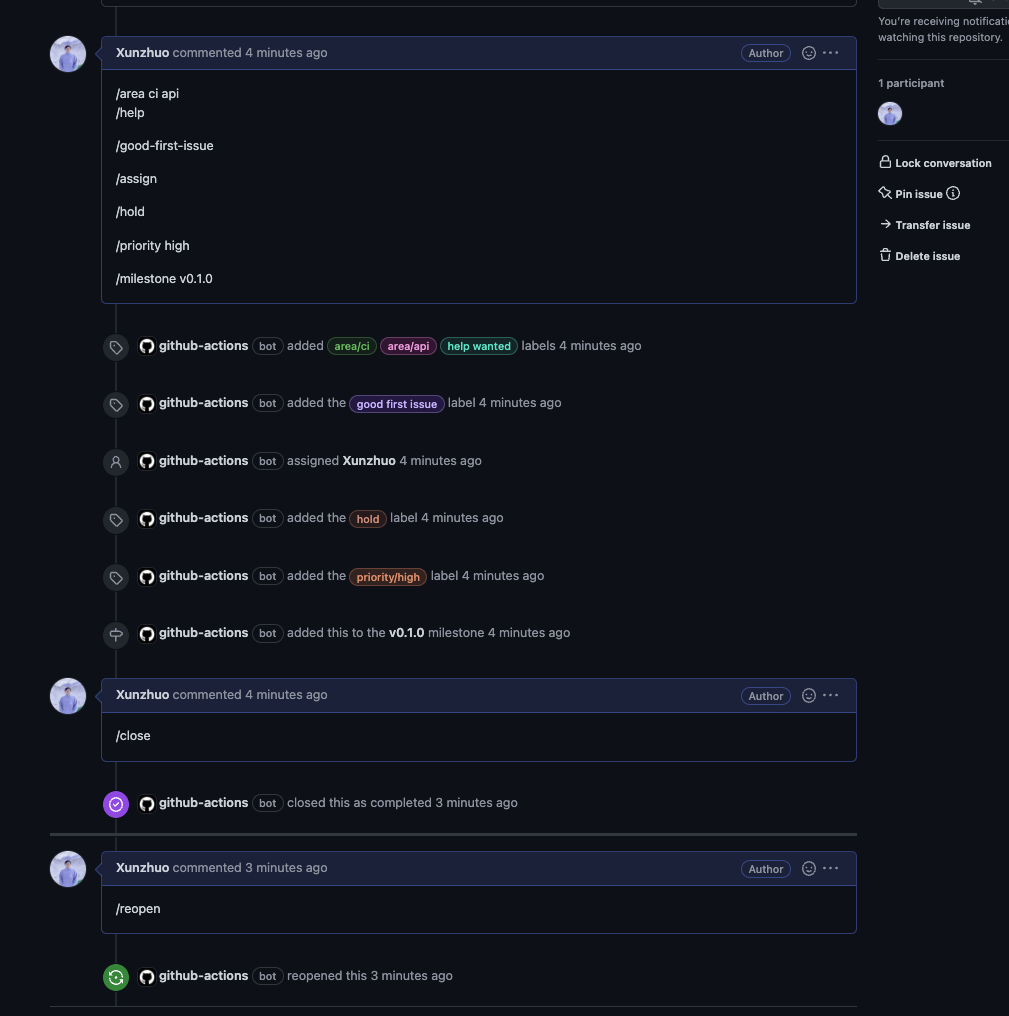Click the purple closed-as-completed timeline icon
Screen dimensions: 1009x1016
click(116, 804)
